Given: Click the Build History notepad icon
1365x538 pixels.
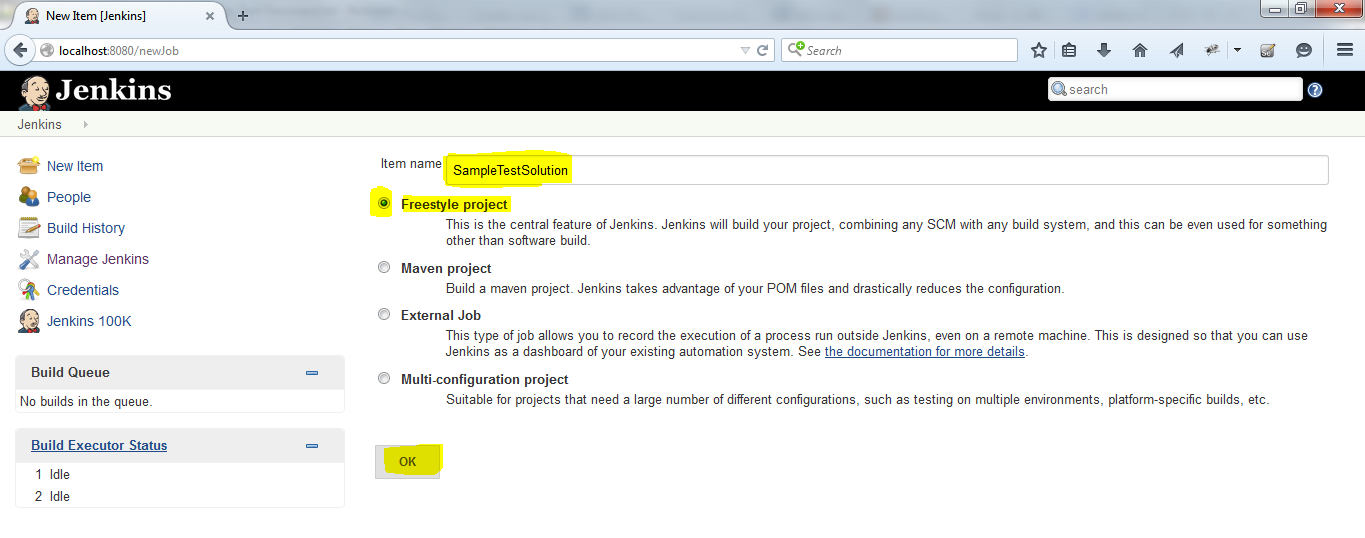Looking at the screenshot, I should point(29,228).
